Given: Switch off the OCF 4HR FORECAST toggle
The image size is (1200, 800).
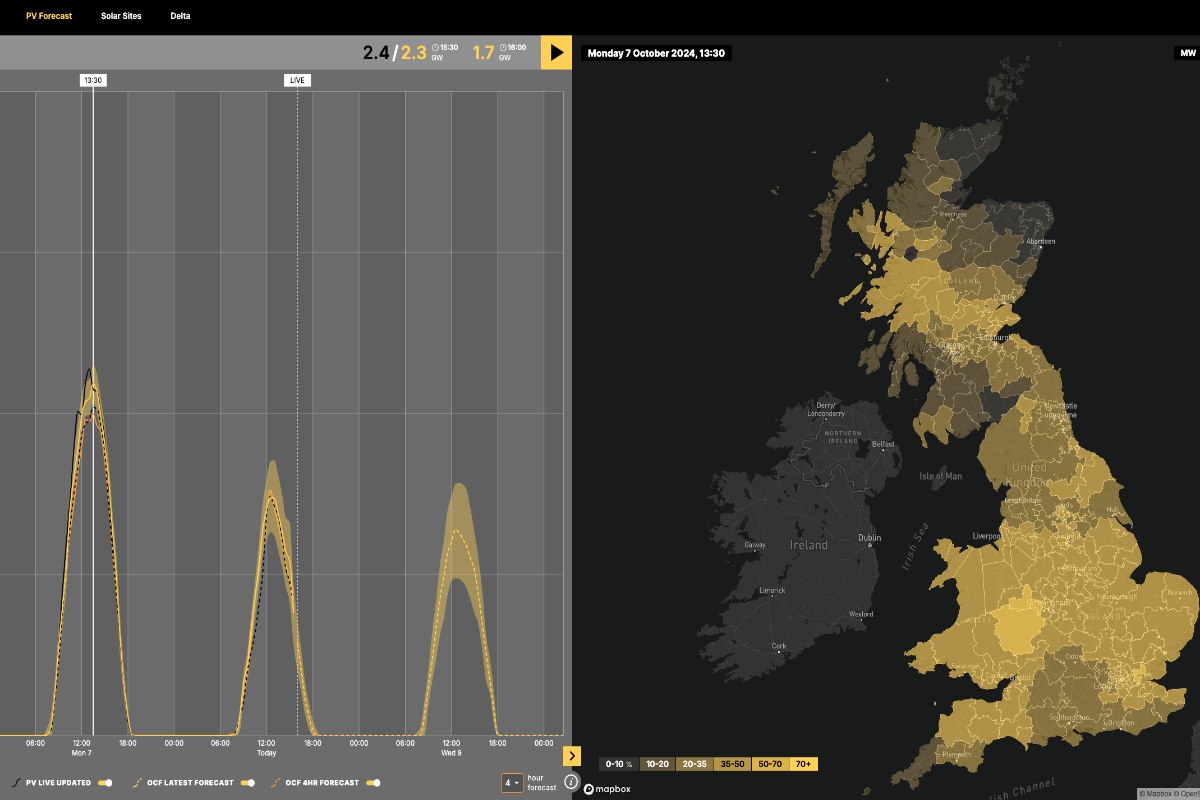Looking at the screenshot, I should click(x=373, y=782).
